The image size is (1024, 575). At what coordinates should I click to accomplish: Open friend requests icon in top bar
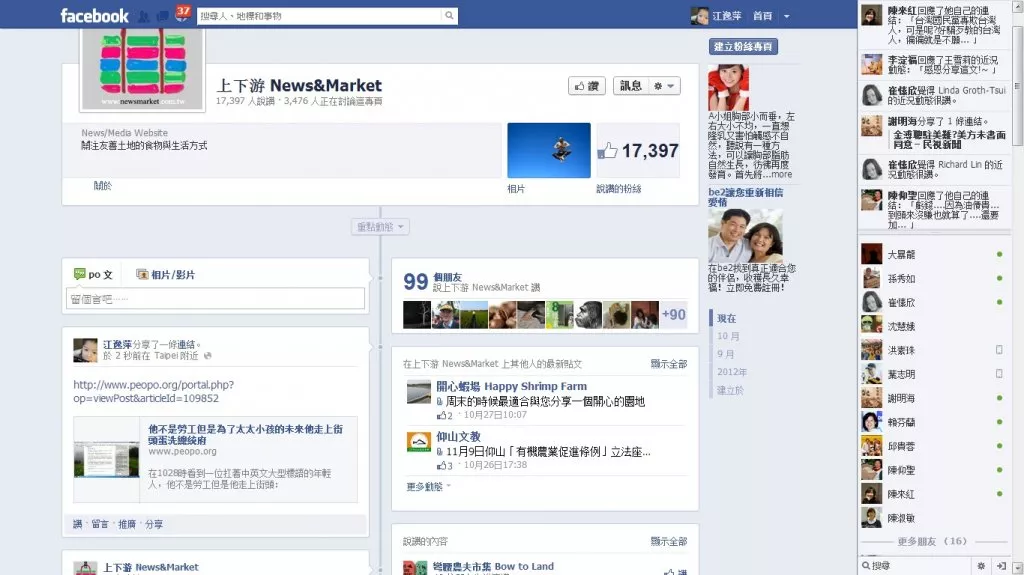coord(144,16)
